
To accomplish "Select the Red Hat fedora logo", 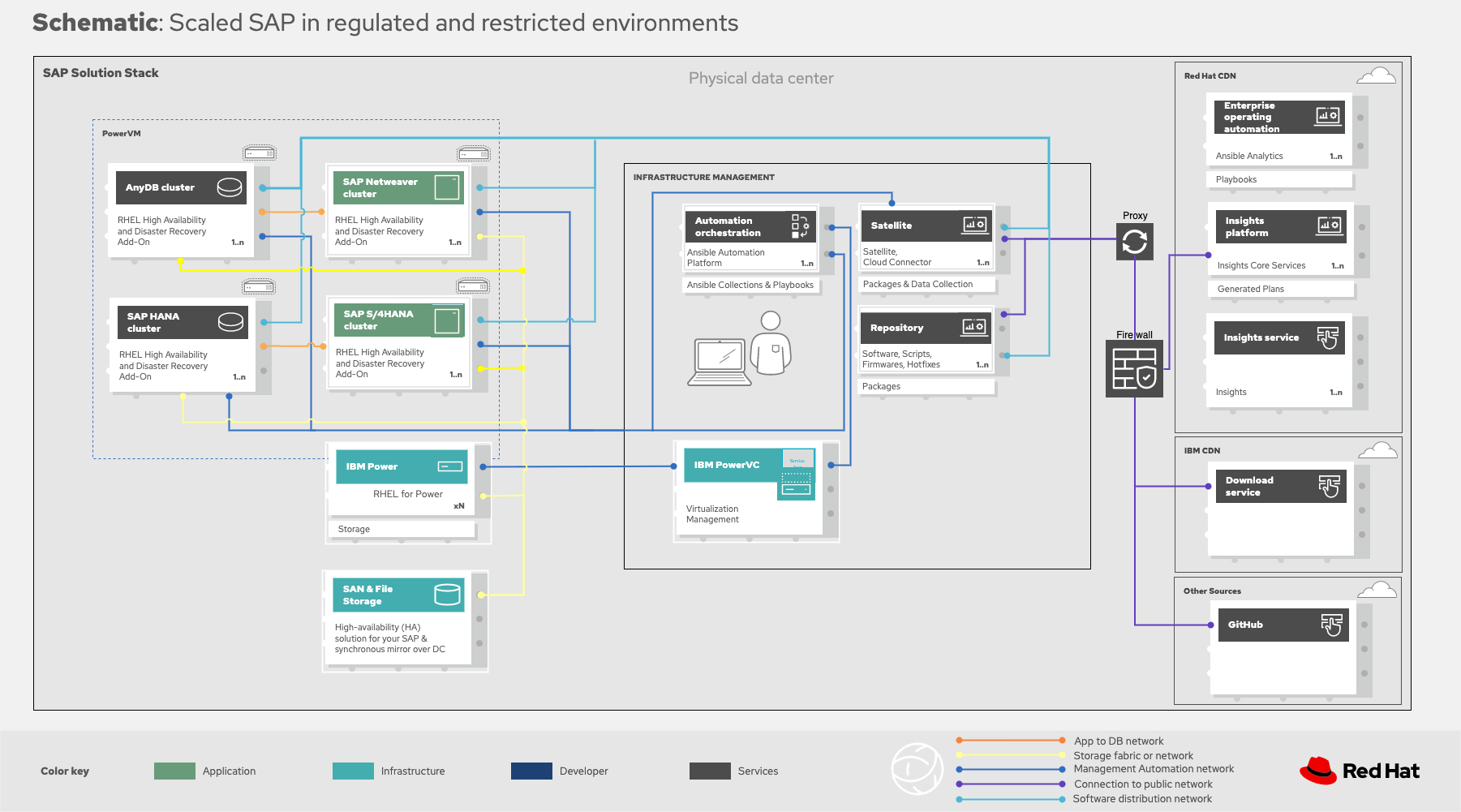I will coord(1318,770).
